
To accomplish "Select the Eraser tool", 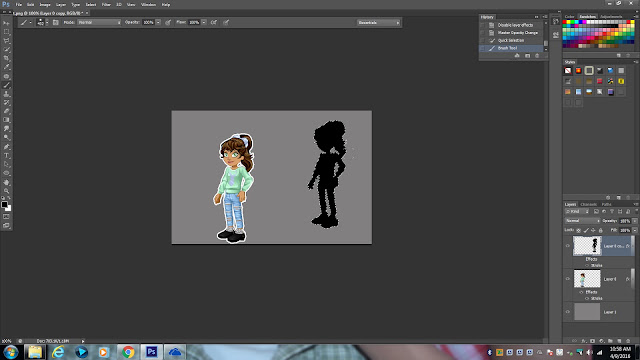I will tap(7, 111).
